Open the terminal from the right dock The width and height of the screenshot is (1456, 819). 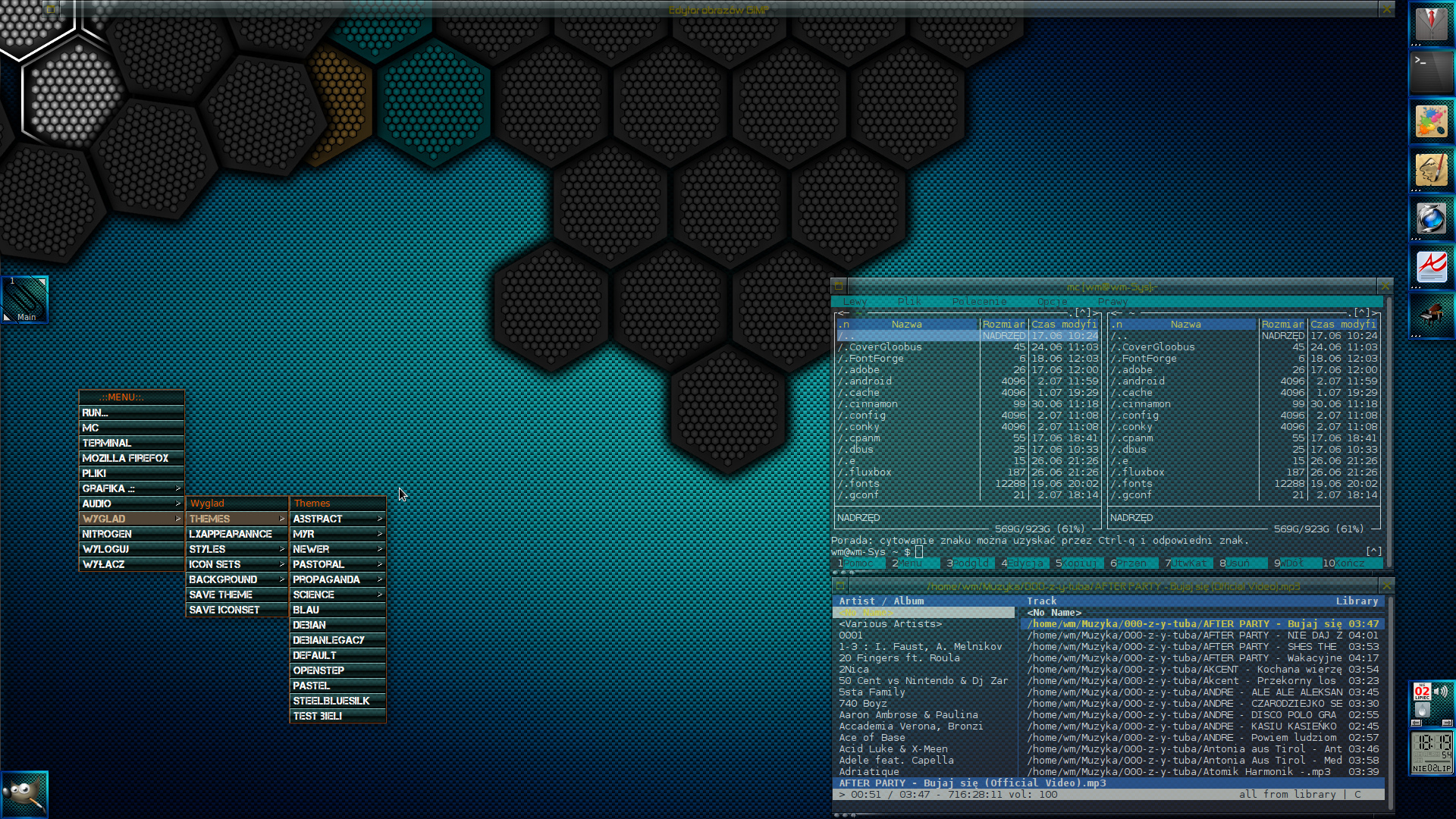(x=1431, y=74)
